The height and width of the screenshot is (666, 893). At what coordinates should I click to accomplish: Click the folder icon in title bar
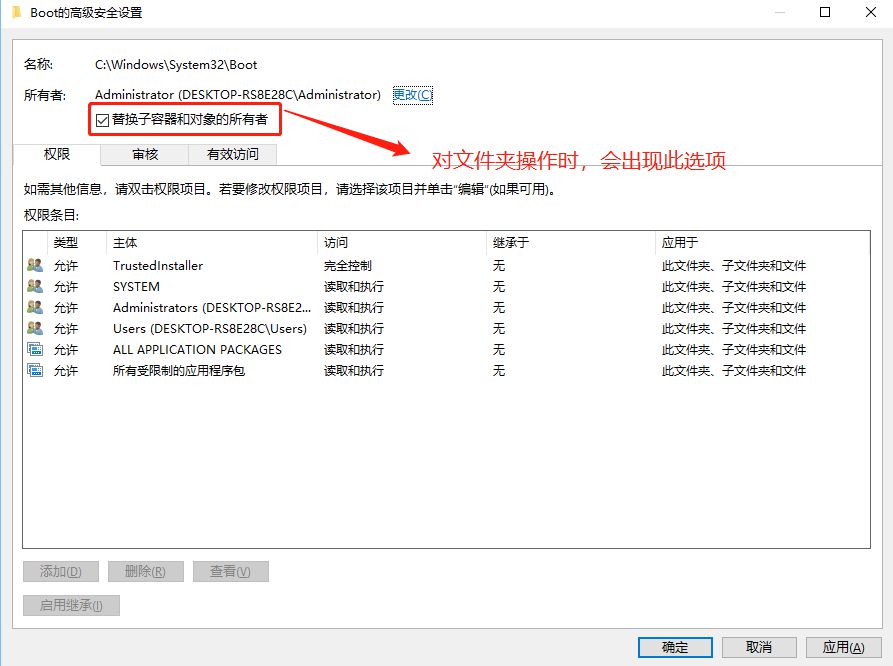(15, 12)
